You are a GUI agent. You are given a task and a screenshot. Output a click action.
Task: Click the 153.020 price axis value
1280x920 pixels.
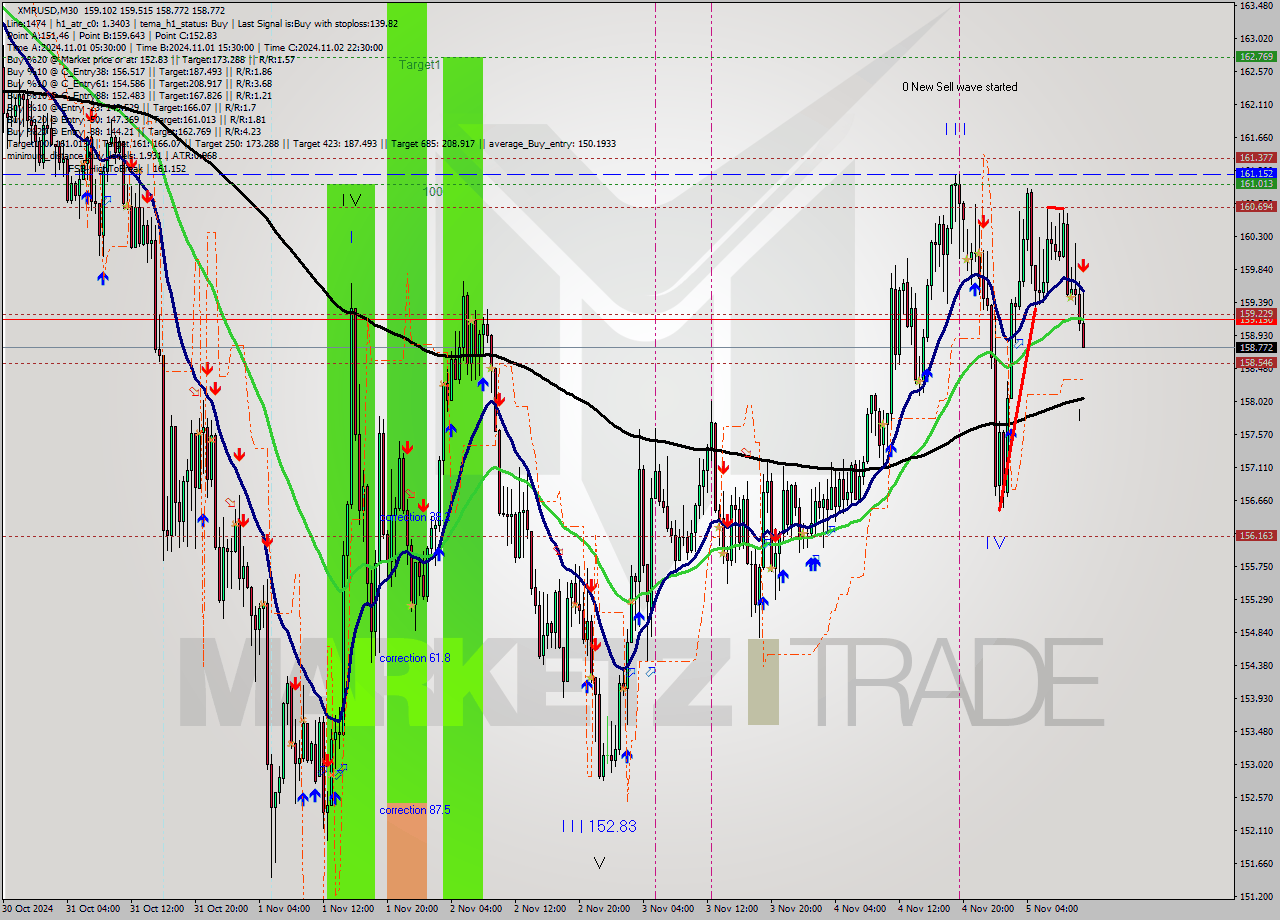[1255, 765]
